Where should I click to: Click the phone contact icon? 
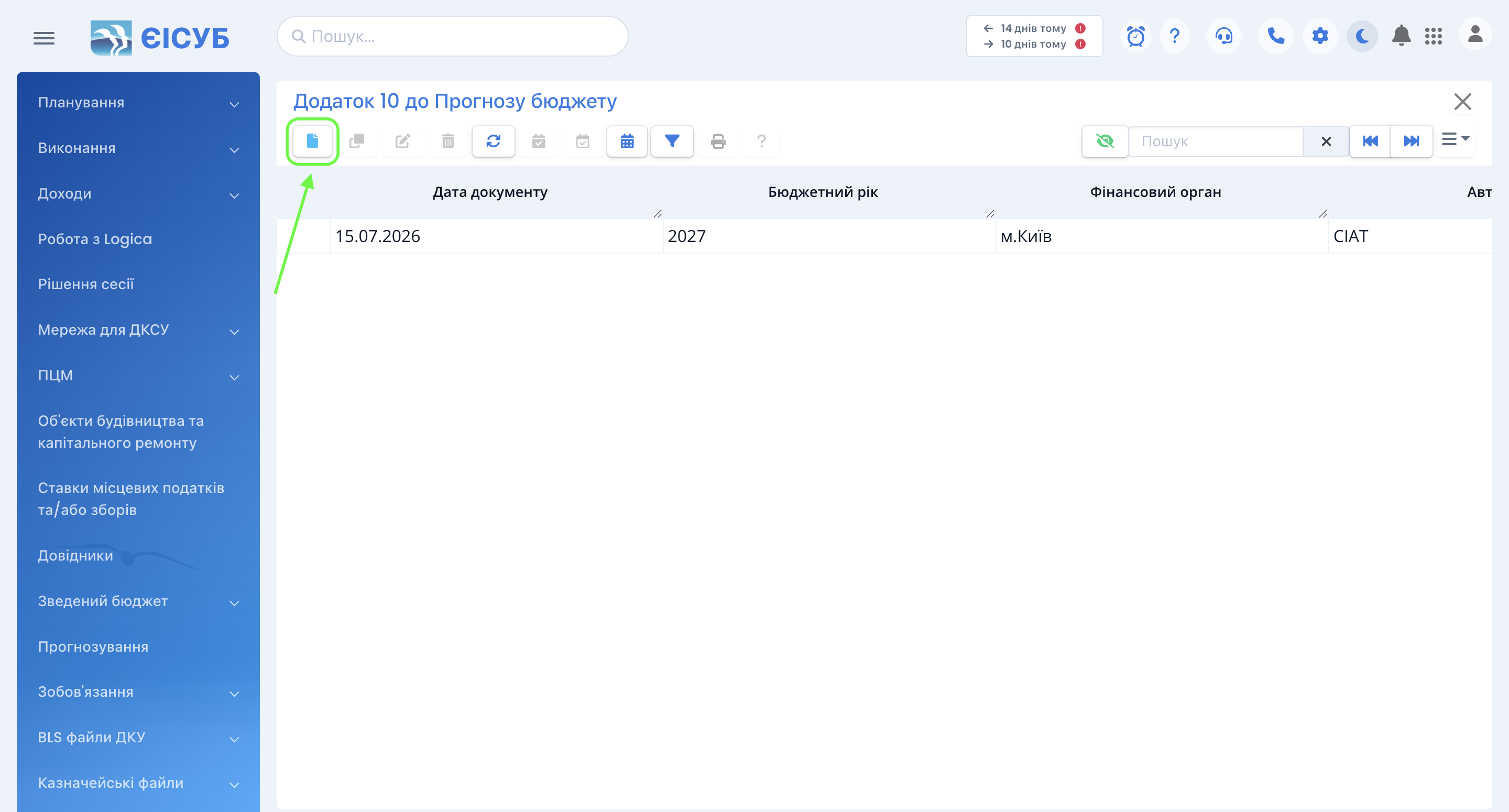(1276, 36)
